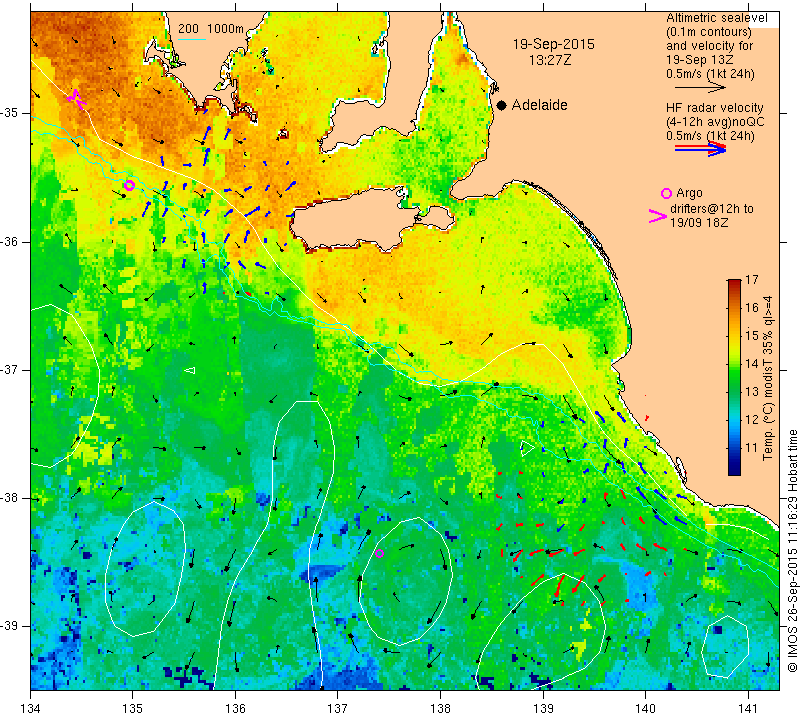Click the 'Altimetric sealevel' legend heading
The width and height of the screenshot is (800, 720).
tap(716, 18)
